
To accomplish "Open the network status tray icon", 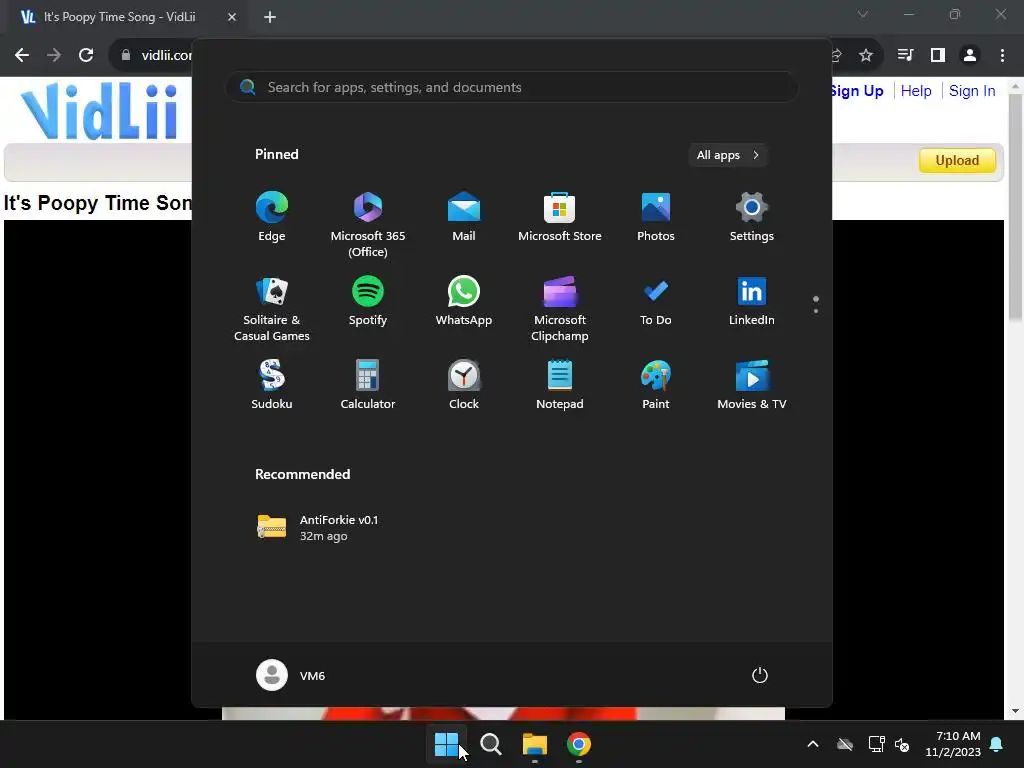I will [876, 744].
